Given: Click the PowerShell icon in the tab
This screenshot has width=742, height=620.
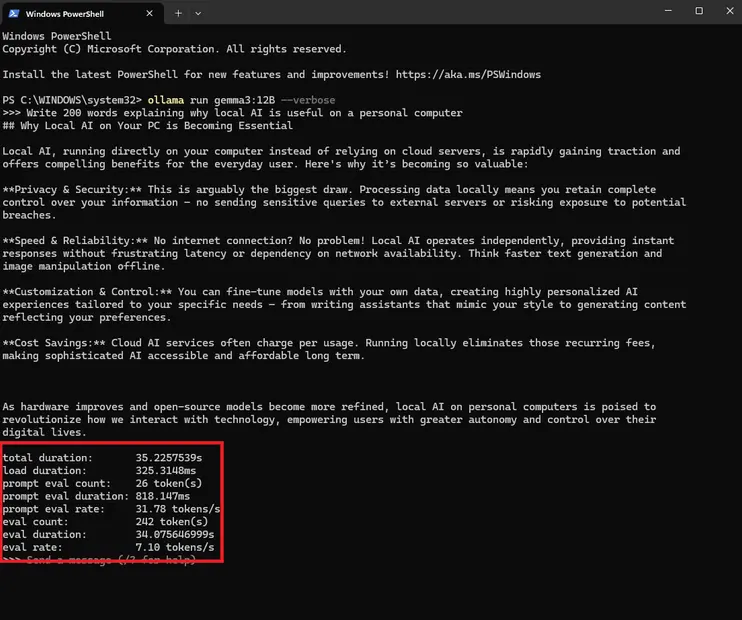Looking at the screenshot, I should pos(14,13).
